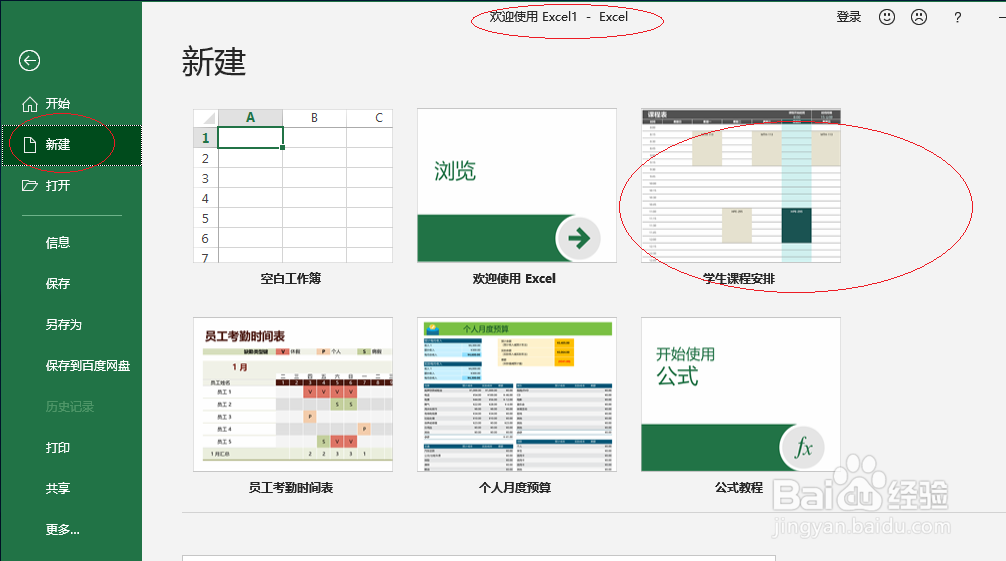Click the 欢迎使用 Excel label
Viewport: 1006px width, 561px height.
coord(514,279)
